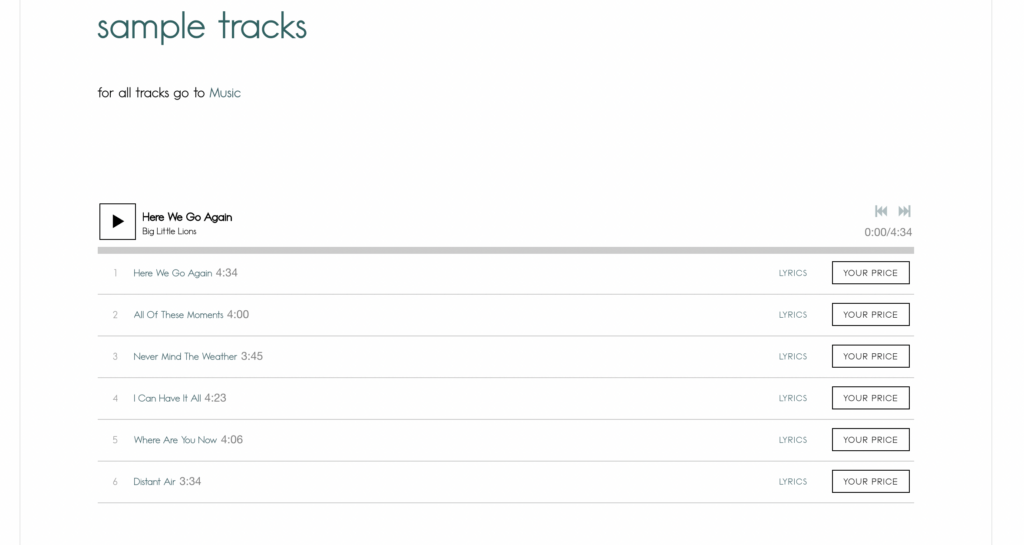Open lyrics for All Of These Moments

pyautogui.click(x=793, y=315)
